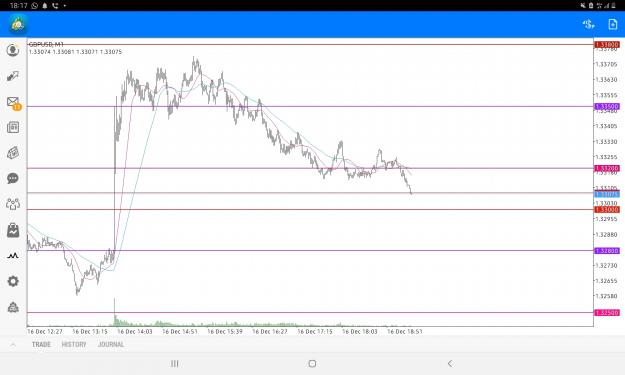Tap the 16 Dec 16:27 time label
This screenshot has width=625, height=375.
270,331
